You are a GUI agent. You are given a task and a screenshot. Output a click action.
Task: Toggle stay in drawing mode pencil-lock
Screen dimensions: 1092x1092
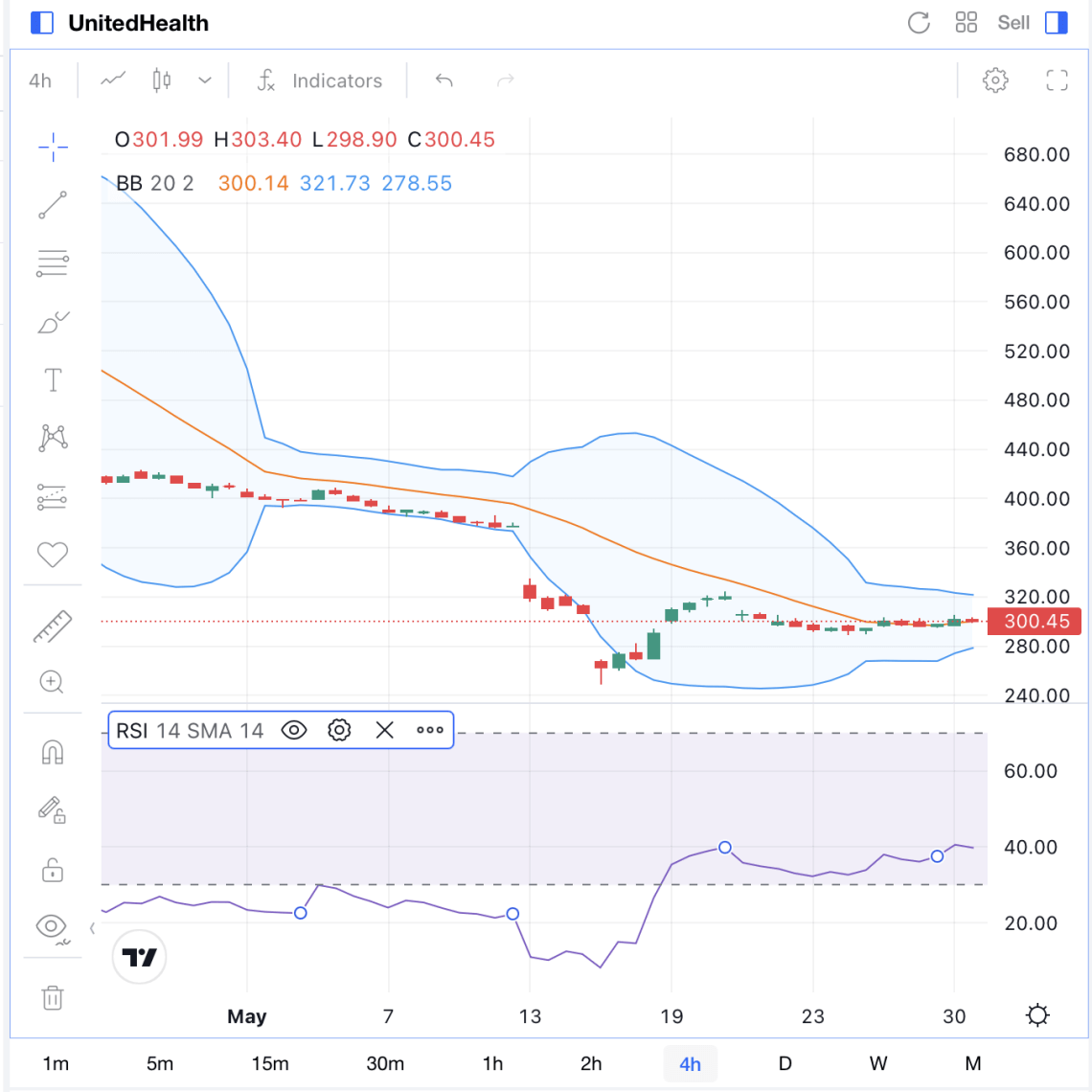click(x=53, y=810)
